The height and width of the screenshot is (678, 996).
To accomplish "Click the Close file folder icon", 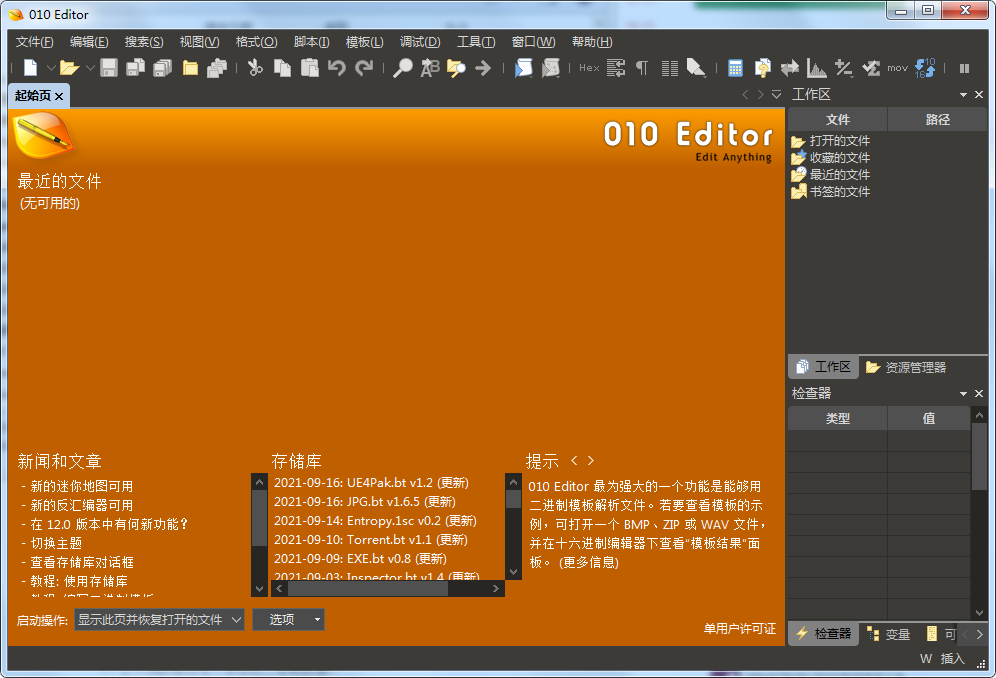I will [190, 67].
